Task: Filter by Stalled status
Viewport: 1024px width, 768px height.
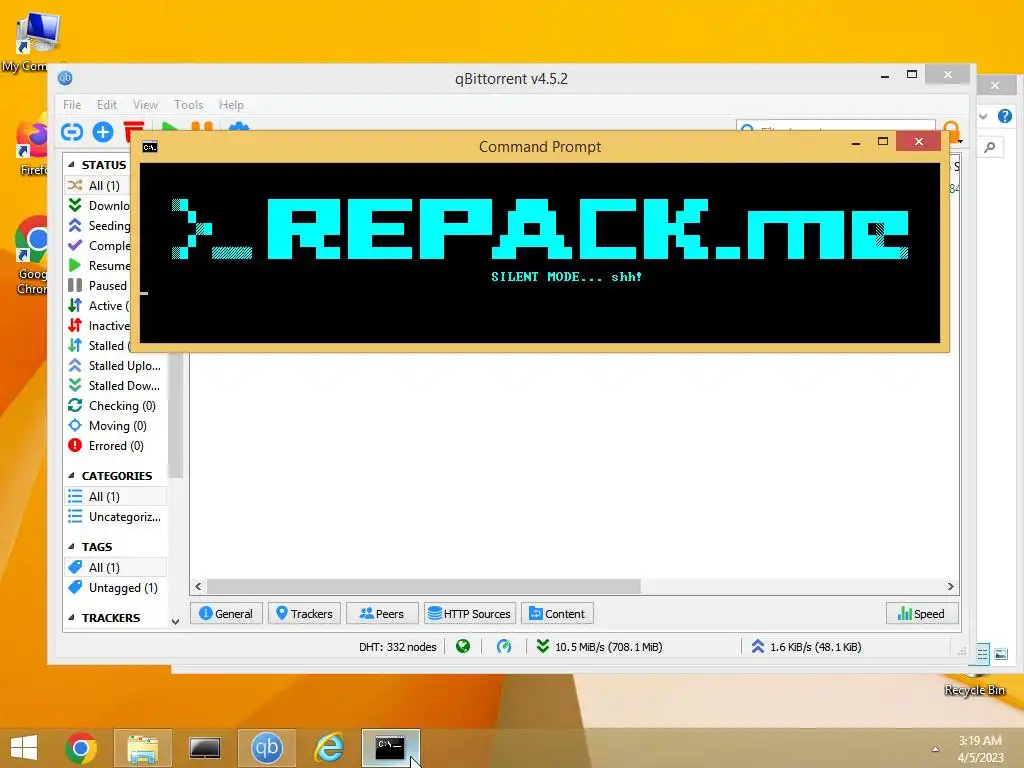Action: click(x=98, y=345)
